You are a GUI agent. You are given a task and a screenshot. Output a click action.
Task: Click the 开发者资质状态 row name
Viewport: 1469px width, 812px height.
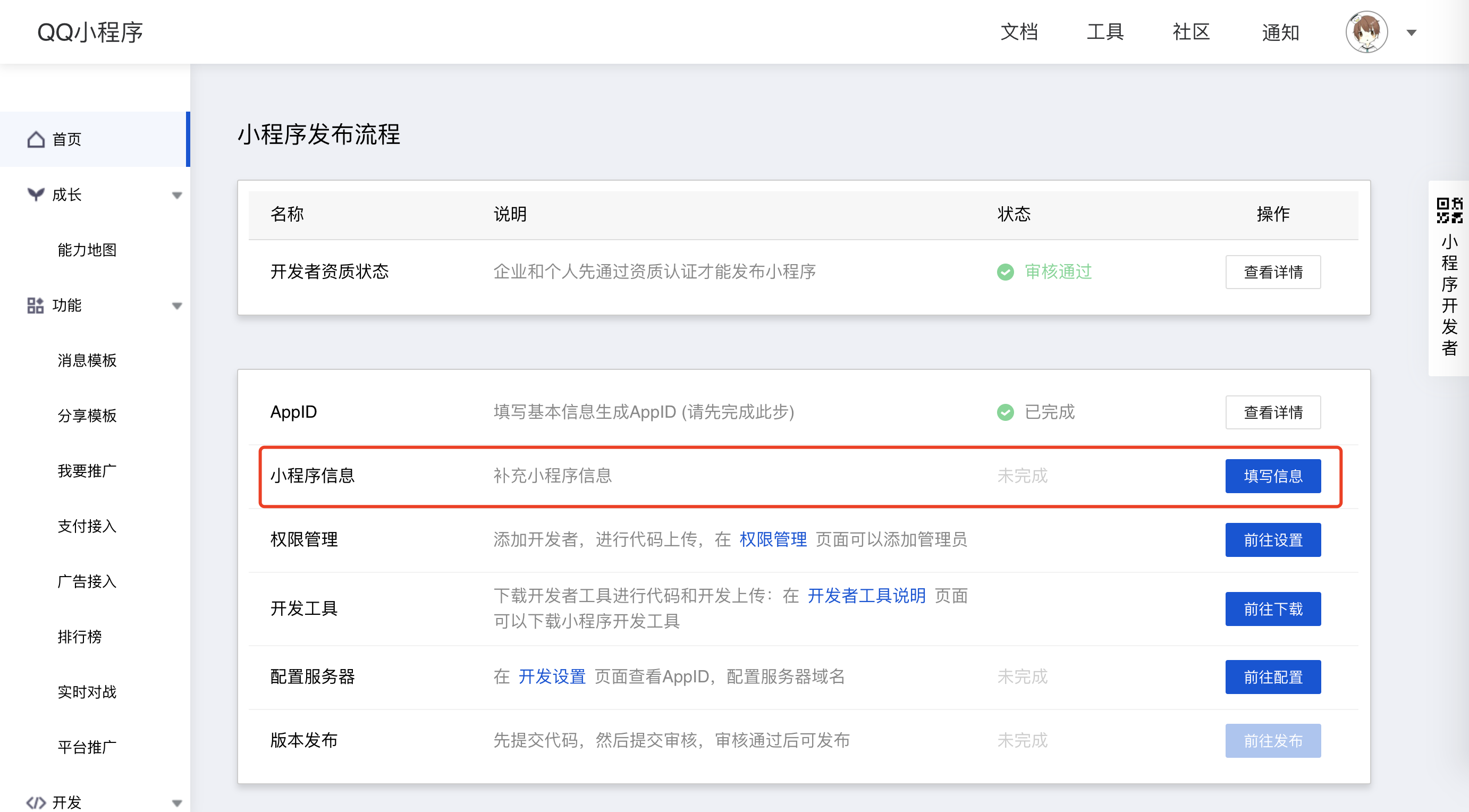pyautogui.click(x=329, y=272)
